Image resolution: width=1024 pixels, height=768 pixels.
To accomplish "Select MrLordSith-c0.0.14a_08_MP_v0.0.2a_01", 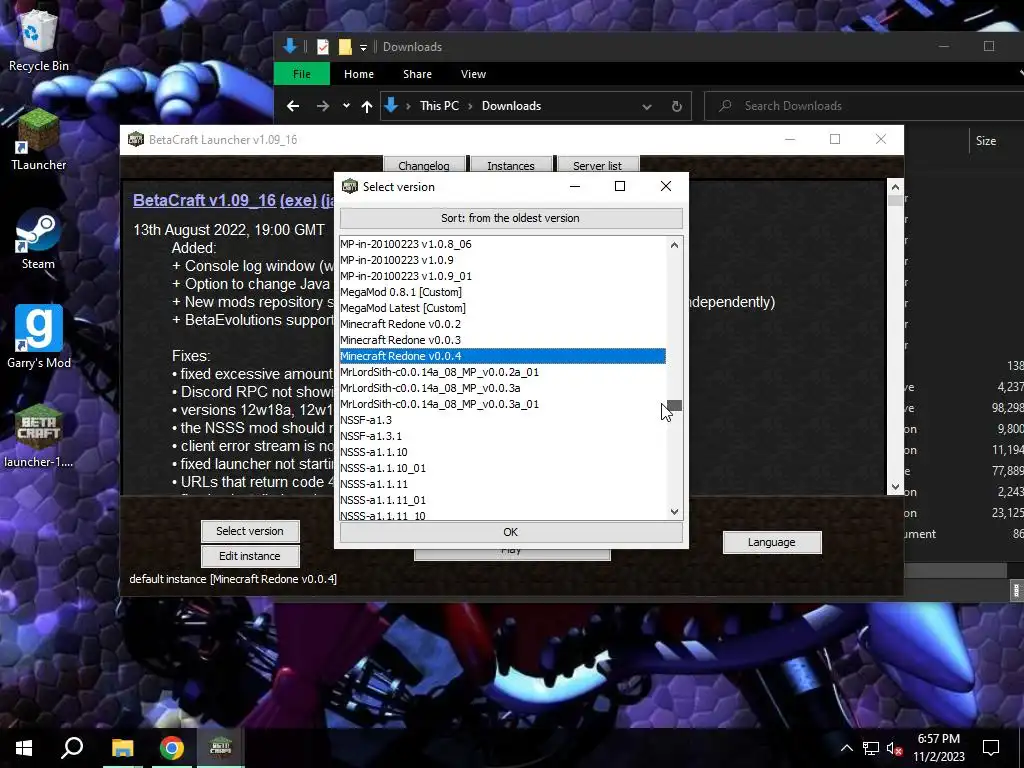I will tap(503, 372).
